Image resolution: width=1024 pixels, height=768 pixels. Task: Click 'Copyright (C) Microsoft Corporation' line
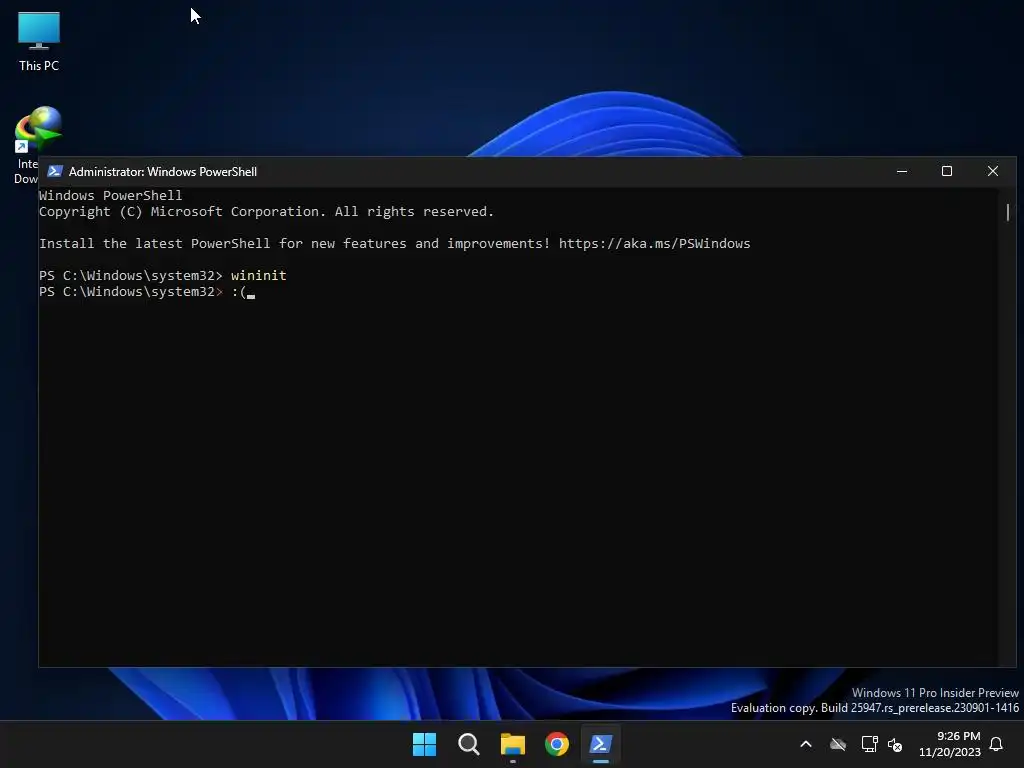pyautogui.click(x=266, y=212)
